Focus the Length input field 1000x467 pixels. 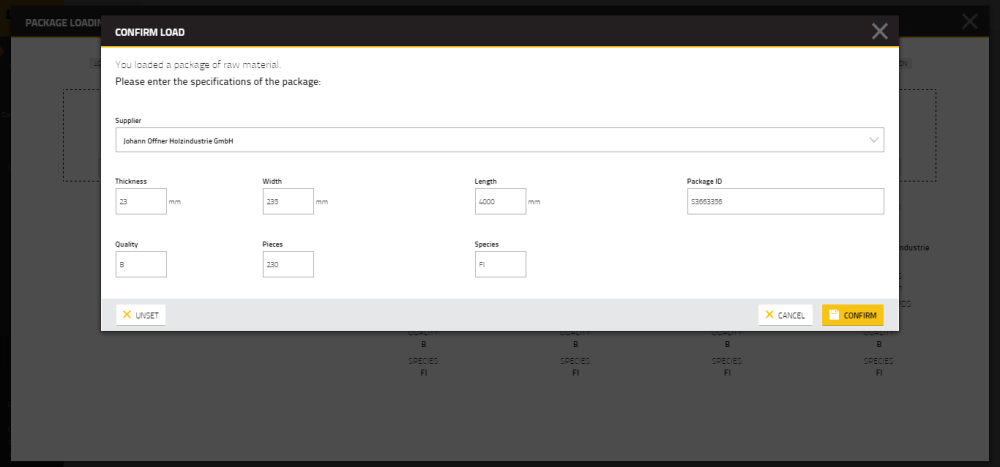pos(501,201)
